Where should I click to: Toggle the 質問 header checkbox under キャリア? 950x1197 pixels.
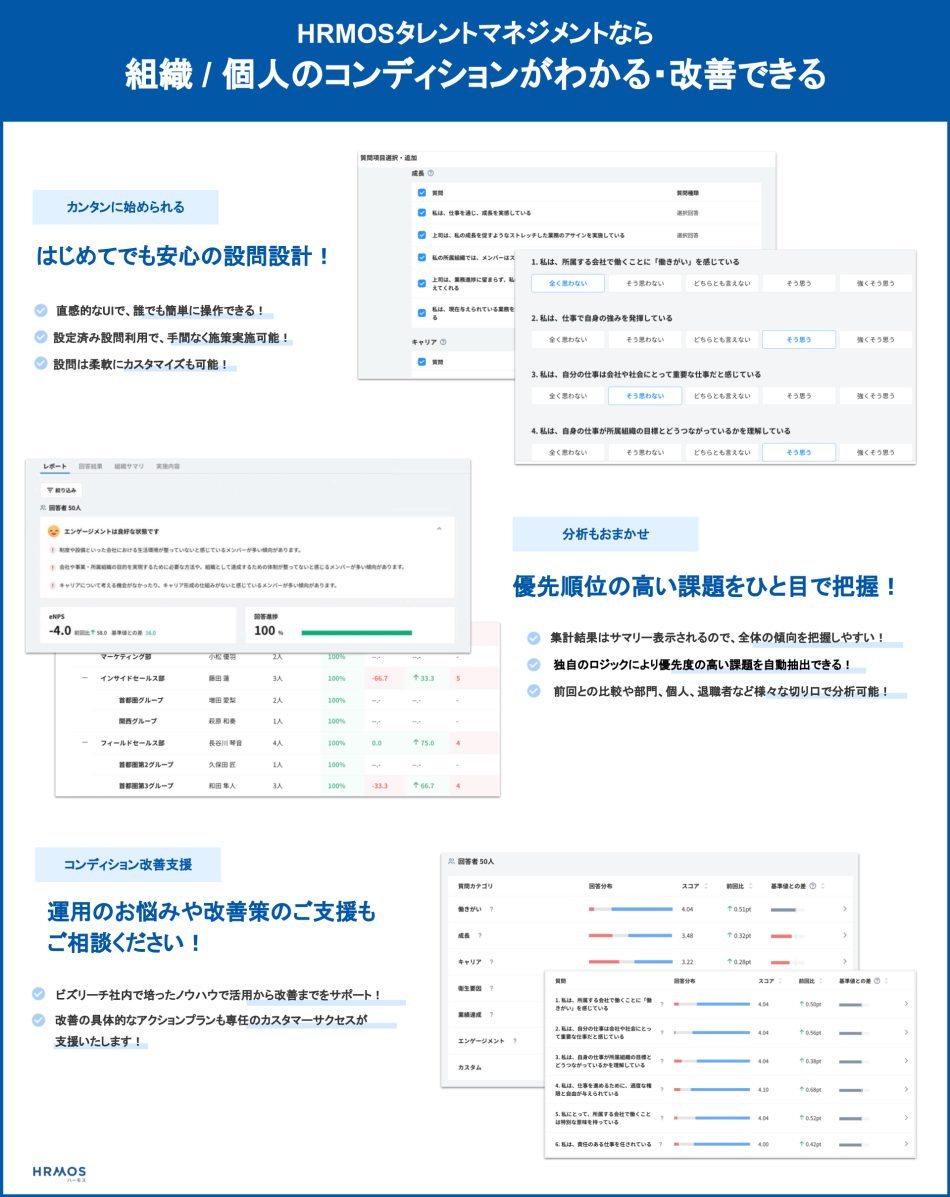(422, 362)
